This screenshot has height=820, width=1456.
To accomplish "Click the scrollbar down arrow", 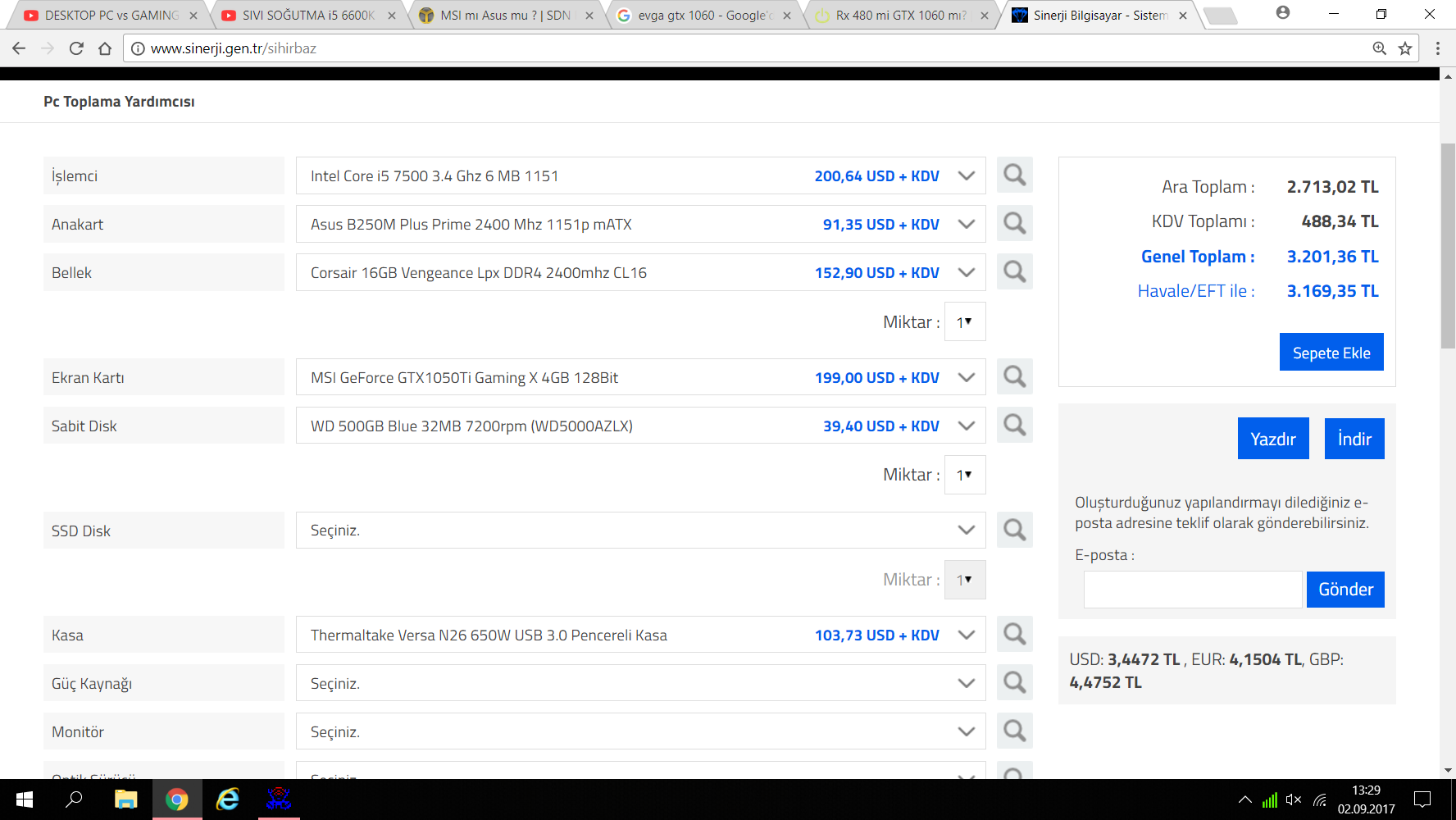I will [x=1448, y=771].
